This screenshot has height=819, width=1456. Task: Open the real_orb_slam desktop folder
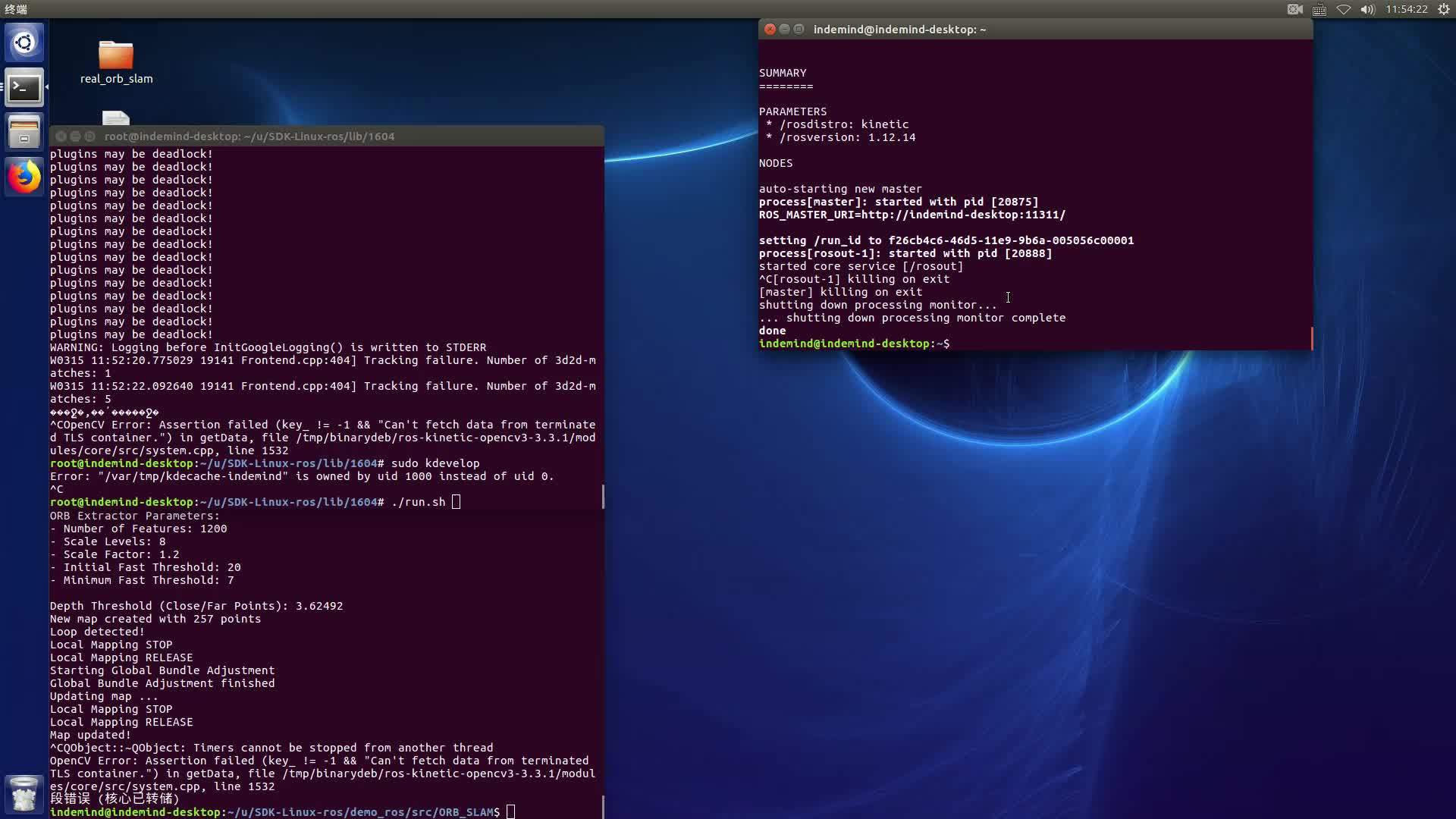tap(116, 63)
